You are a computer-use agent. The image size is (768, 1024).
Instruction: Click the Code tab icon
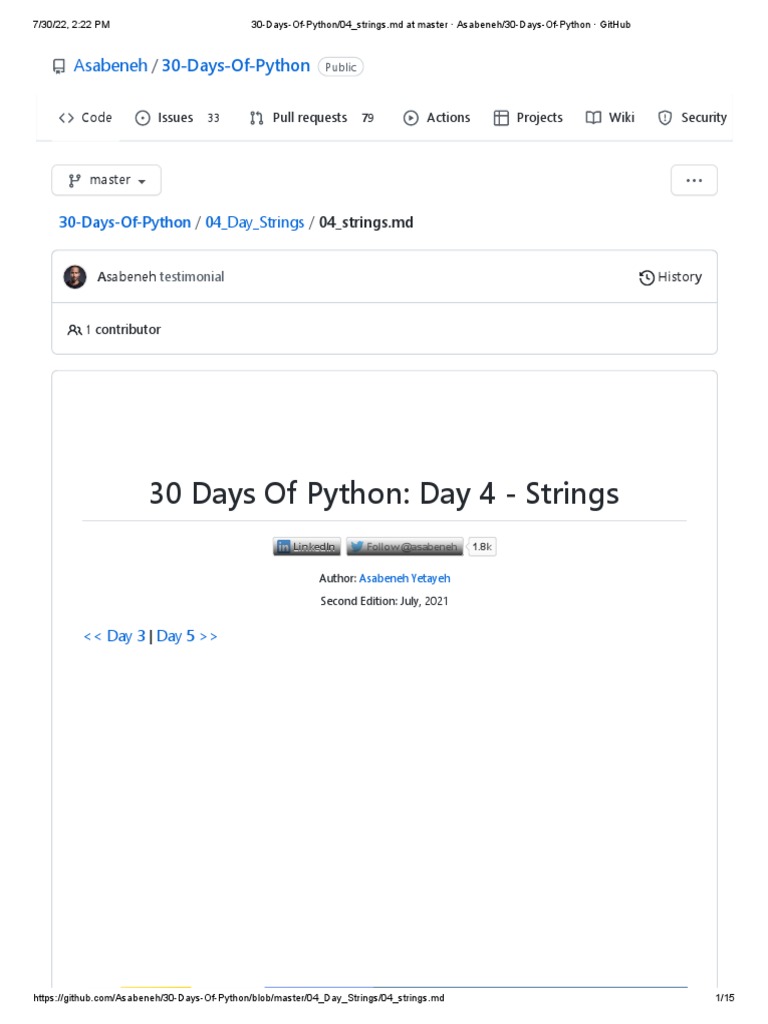tap(67, 118)
